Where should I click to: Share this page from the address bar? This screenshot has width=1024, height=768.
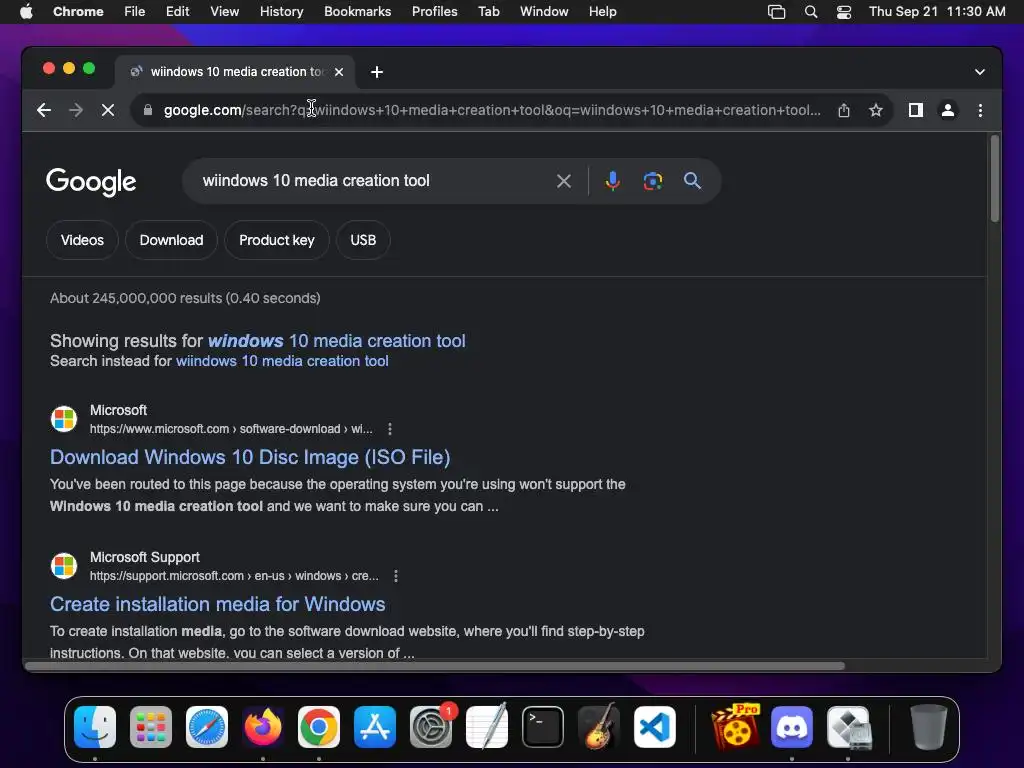click(844, 110)
